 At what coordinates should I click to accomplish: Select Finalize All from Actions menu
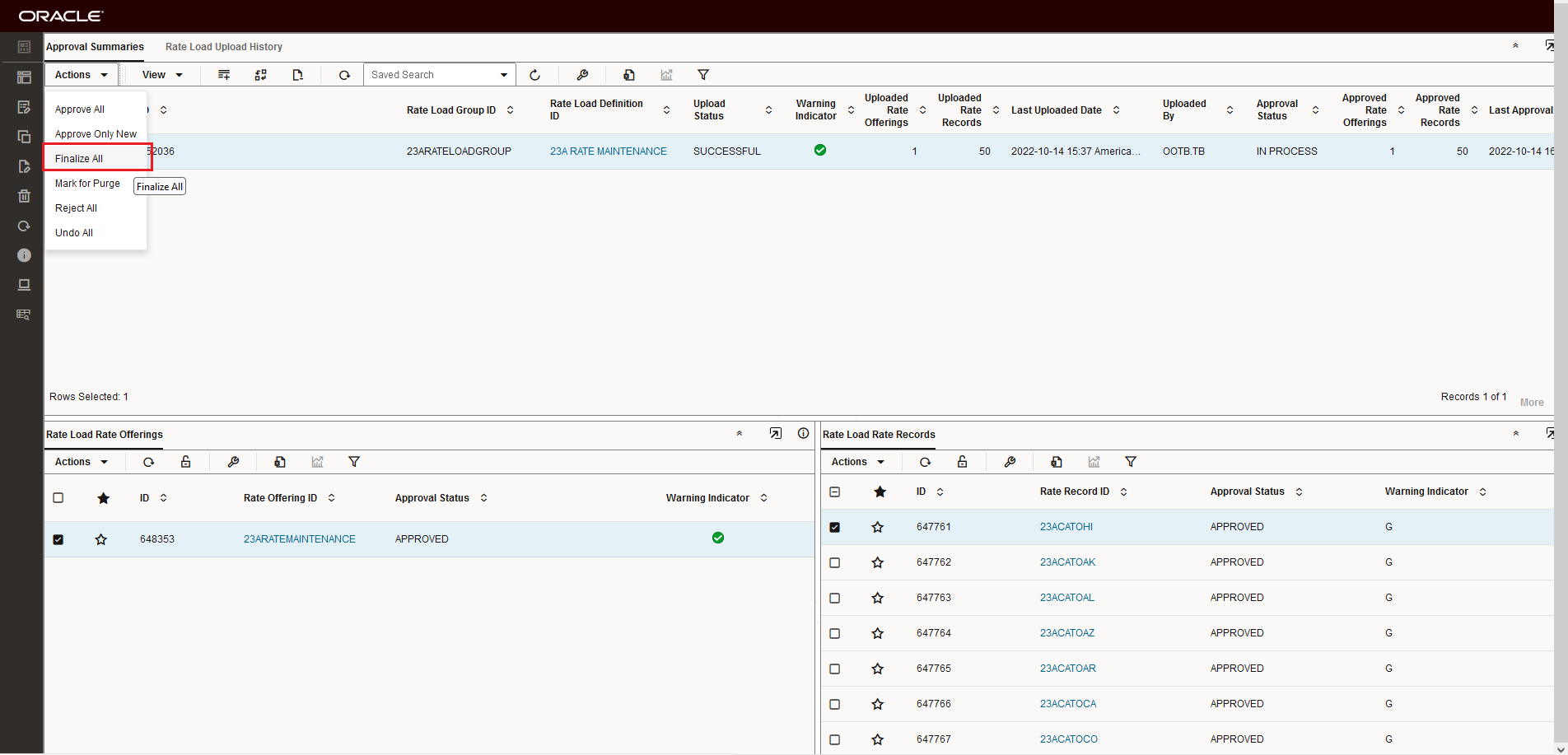79,159
